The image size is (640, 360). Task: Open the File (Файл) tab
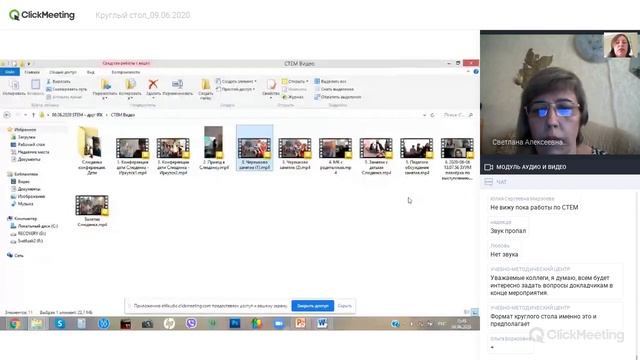tap(10, 72)
